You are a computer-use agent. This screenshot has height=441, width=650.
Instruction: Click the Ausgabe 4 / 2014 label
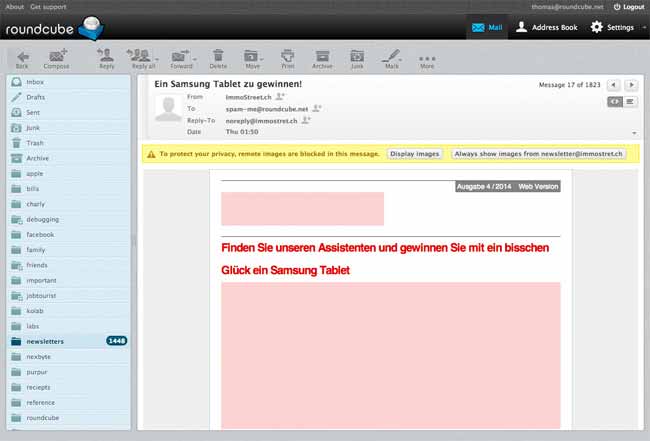tap(484, 187)
